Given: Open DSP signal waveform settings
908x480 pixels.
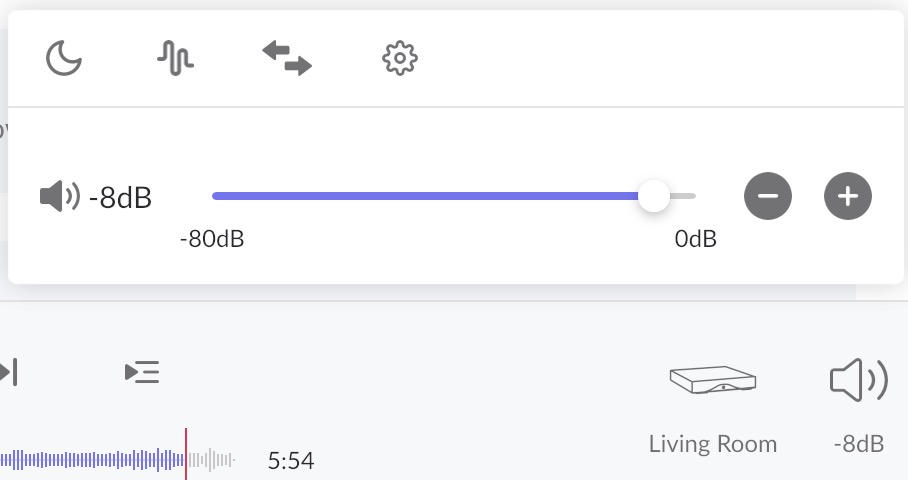Looking at the screenshot, I should (175, 58).
